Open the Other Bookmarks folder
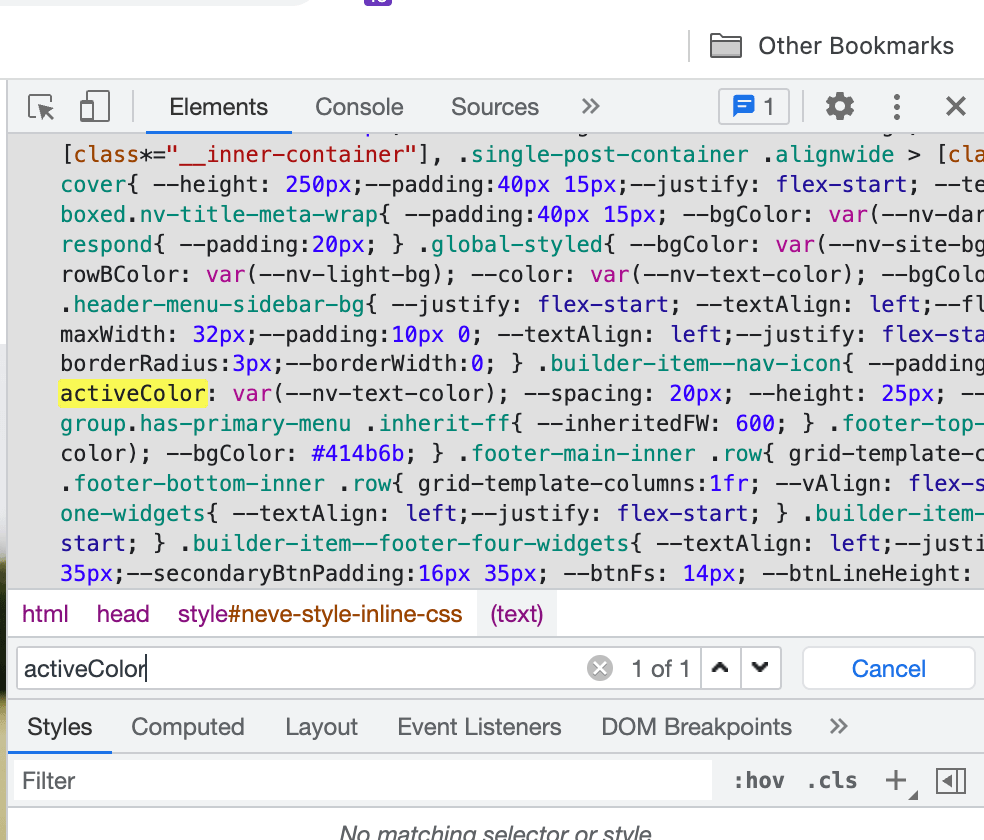The image size is (984, 840). pos(832,46)
